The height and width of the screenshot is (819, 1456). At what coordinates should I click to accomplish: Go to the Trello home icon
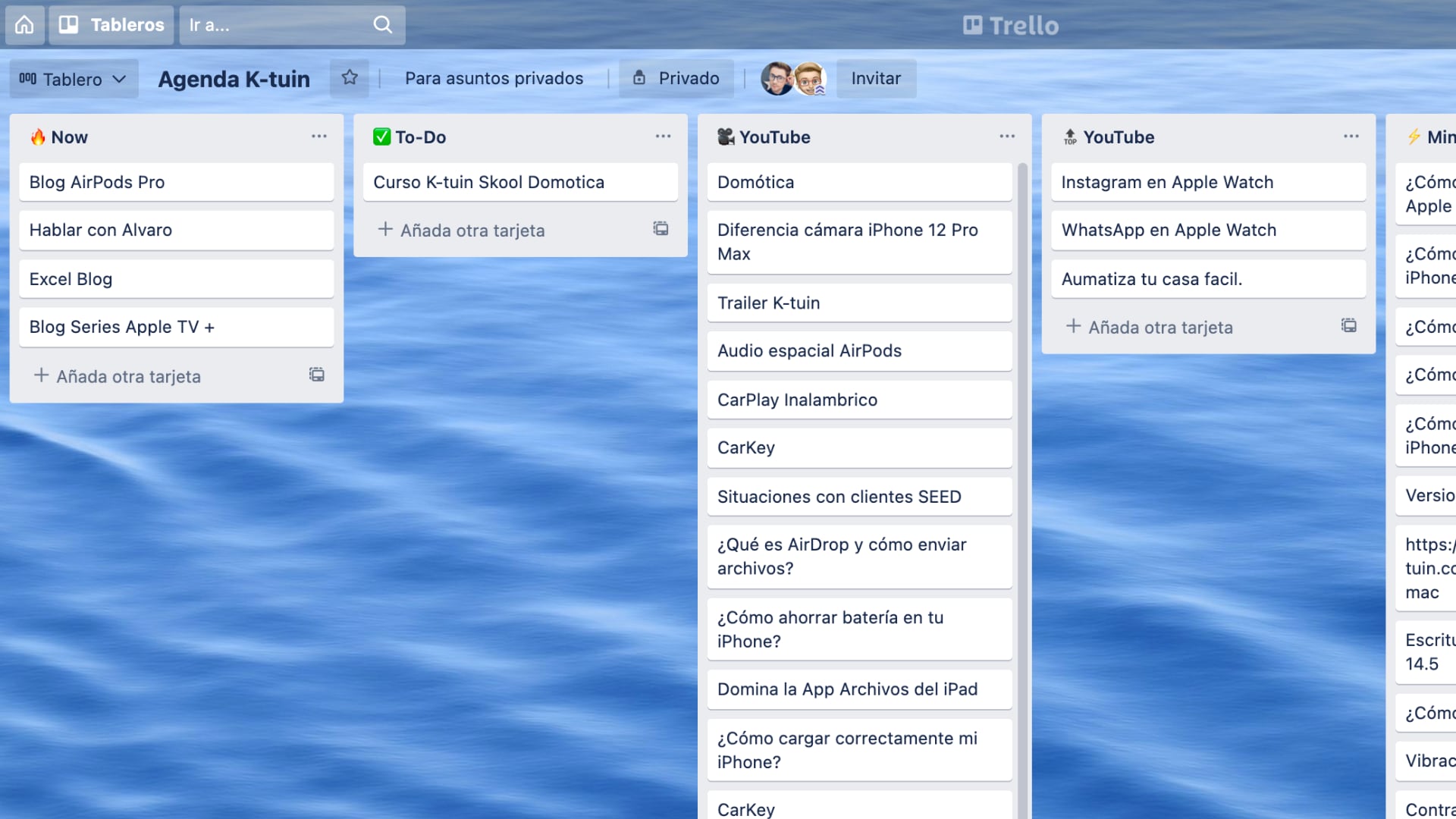[x=24, y=25]
